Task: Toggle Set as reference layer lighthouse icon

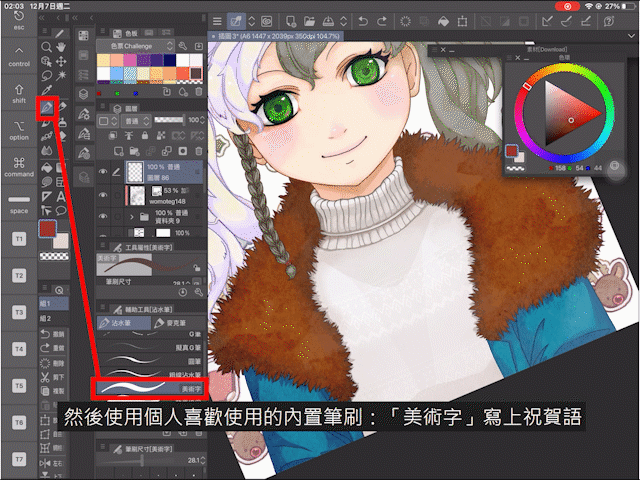Action: [129, 136]
